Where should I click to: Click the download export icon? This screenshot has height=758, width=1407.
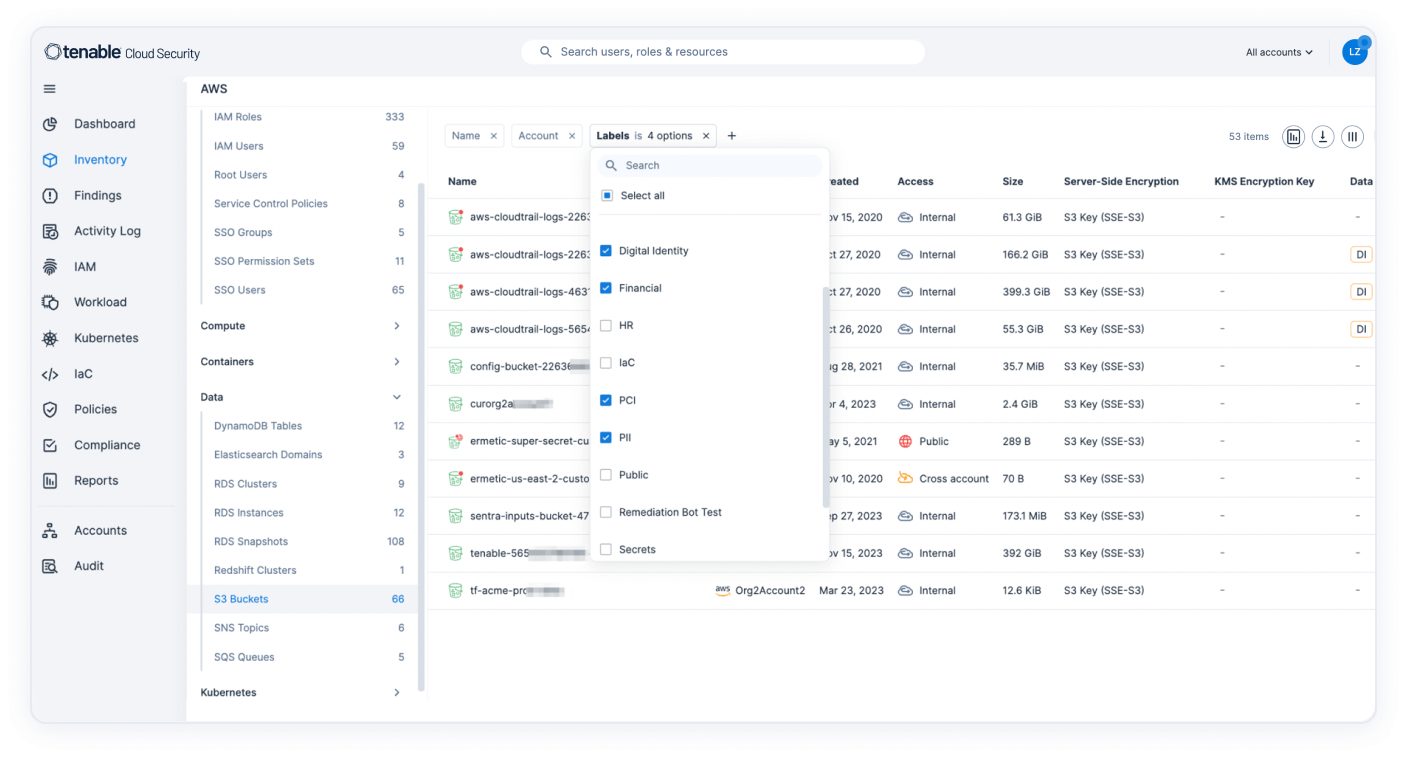(1323, 137)
